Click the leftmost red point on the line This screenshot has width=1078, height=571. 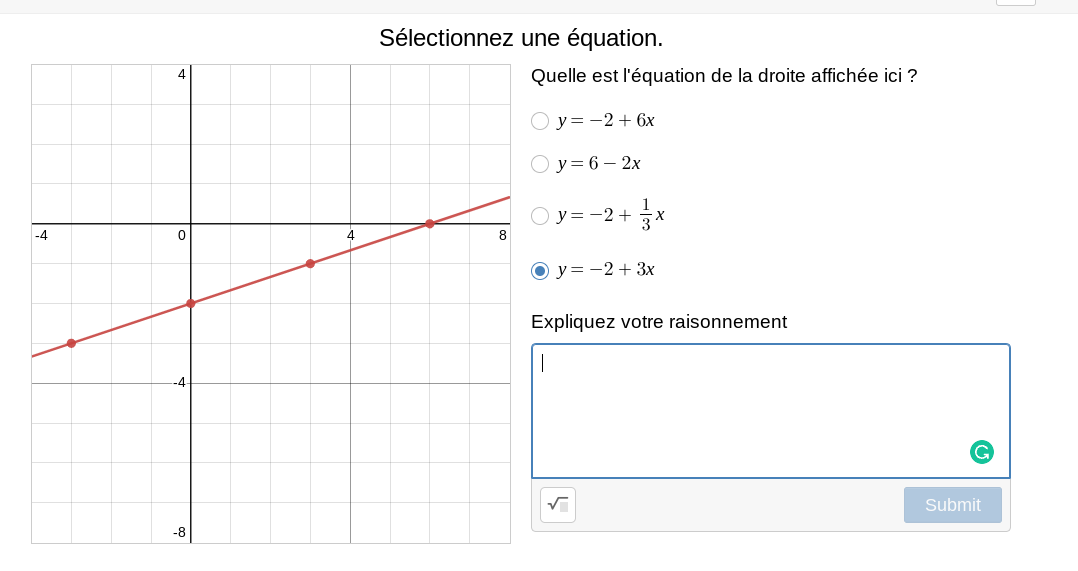click(x=71, y=343)
